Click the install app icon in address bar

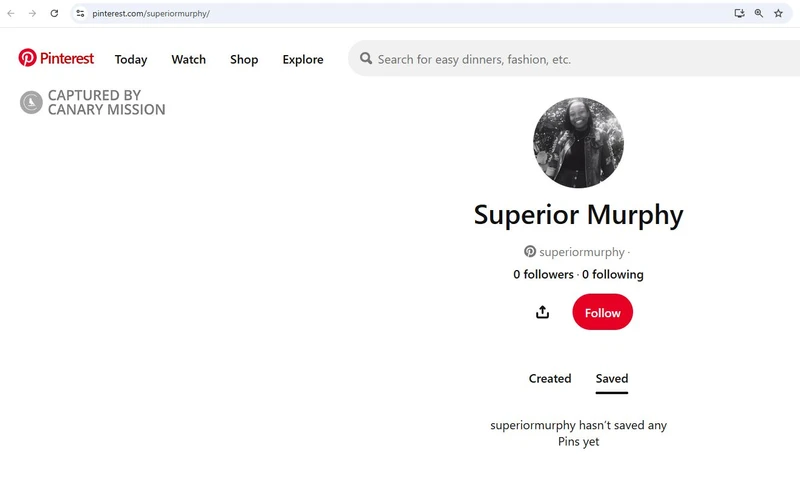[x=739, y=13]
